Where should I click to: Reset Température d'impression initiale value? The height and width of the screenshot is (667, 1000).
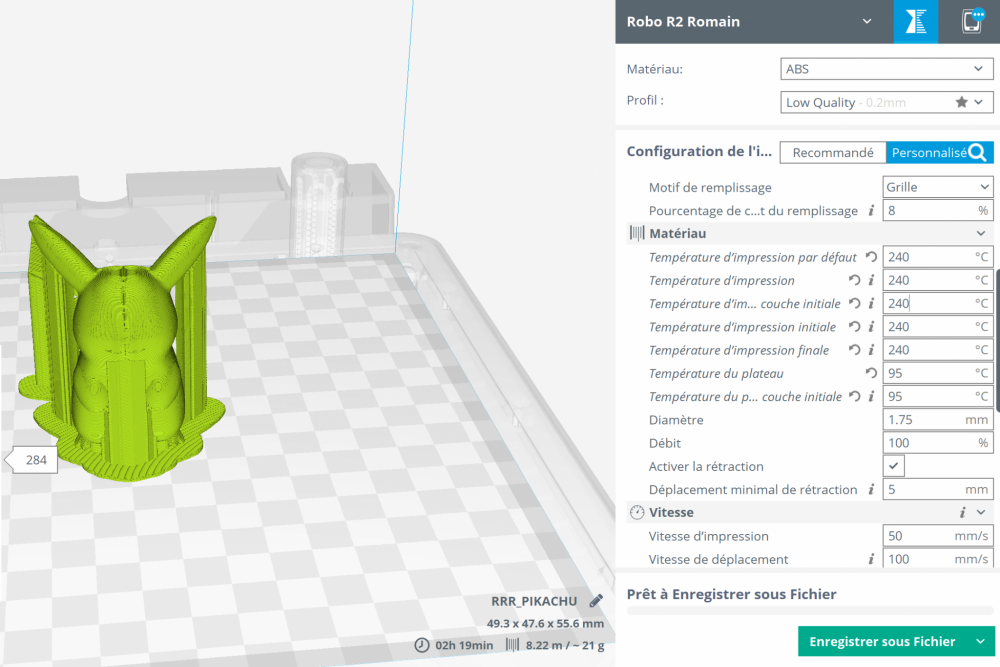coord(855,326)
